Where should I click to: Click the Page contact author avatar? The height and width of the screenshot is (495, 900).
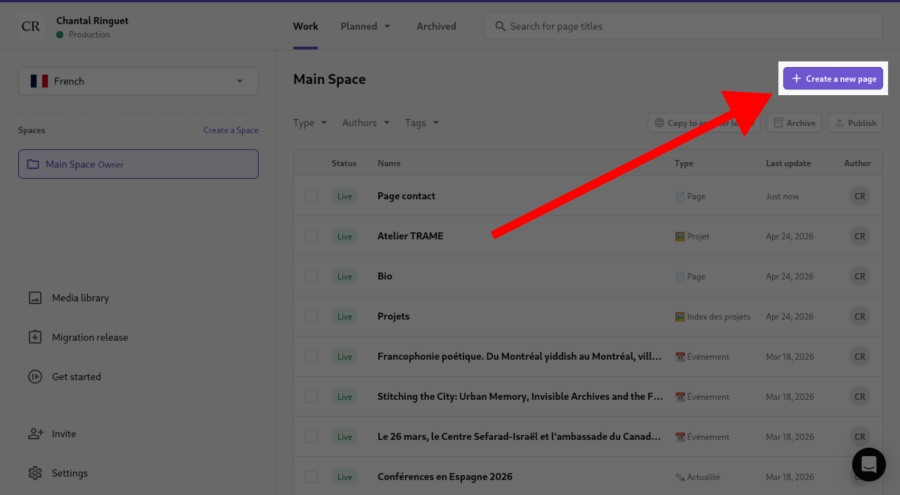859,196
